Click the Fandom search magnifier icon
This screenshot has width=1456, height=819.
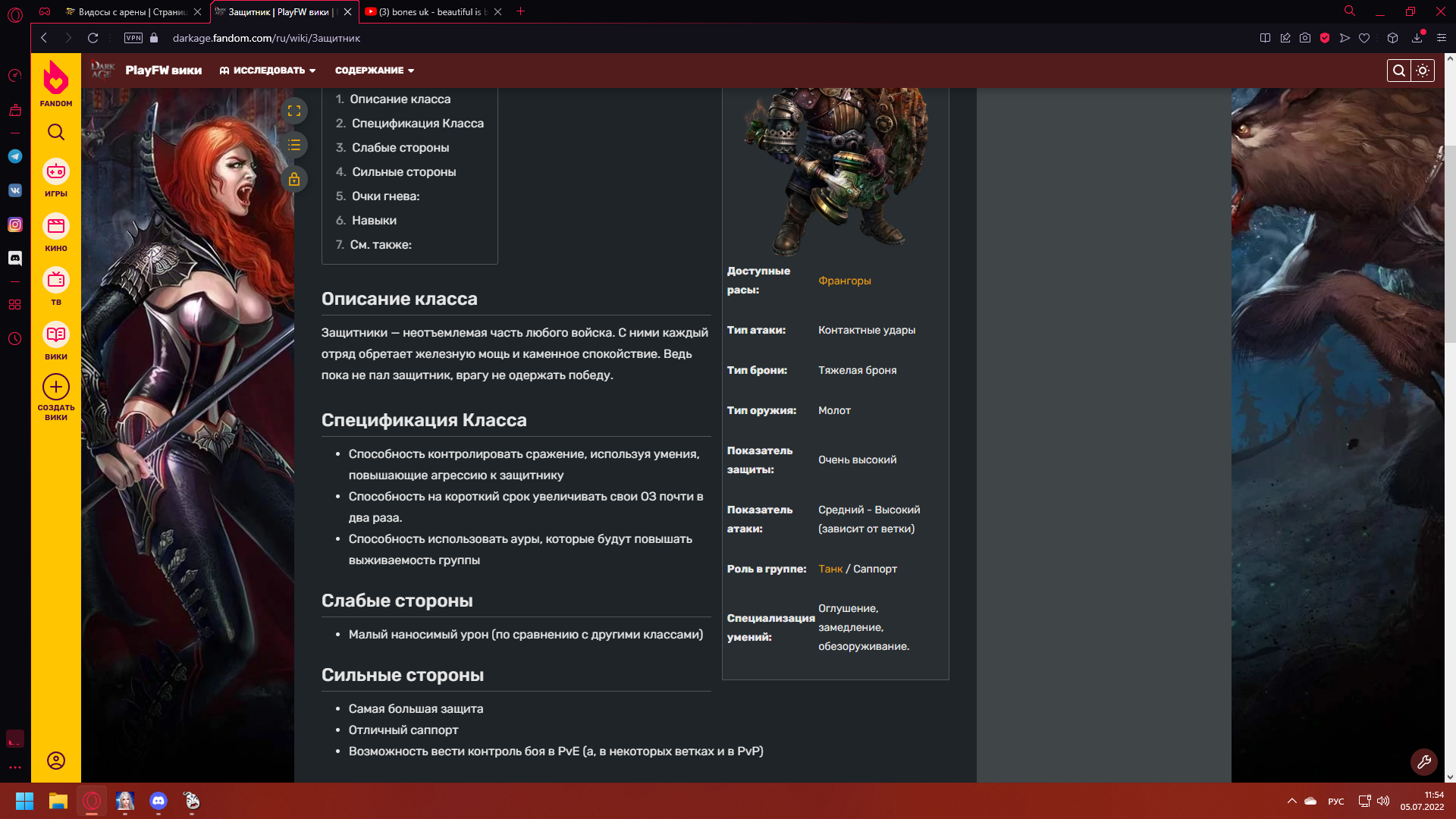pyautogui.click(x=56, y=133)
